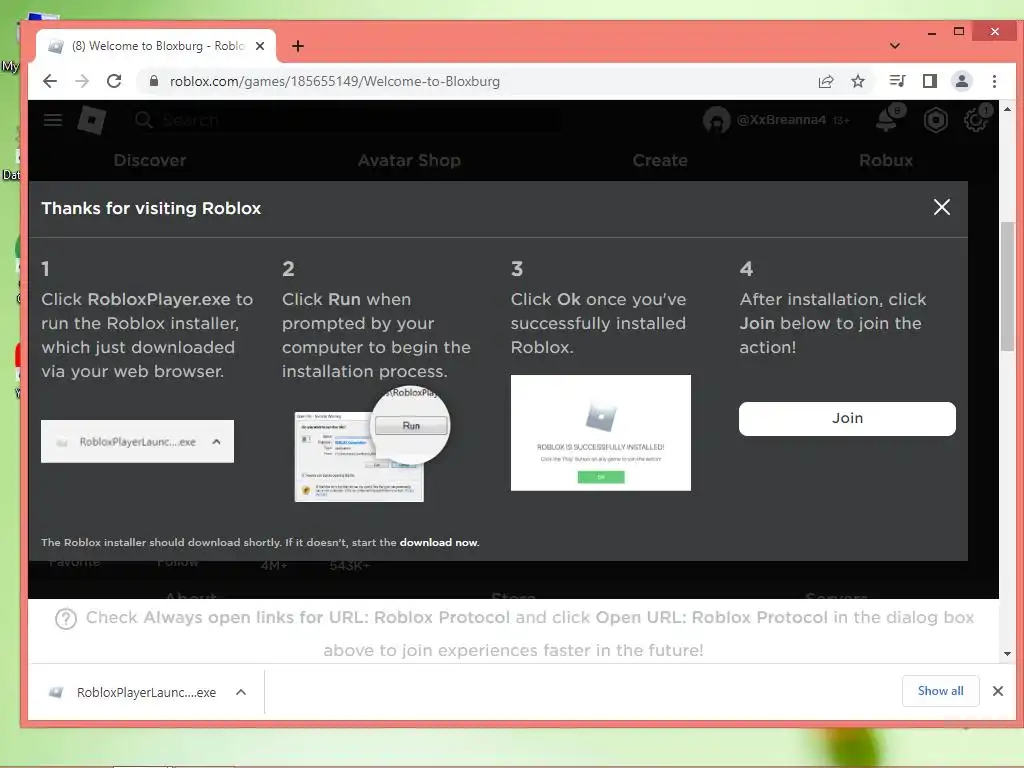Reload the Roblox page
The image size is (1024, 768).
pyautogui.click(x=114, y=81)
